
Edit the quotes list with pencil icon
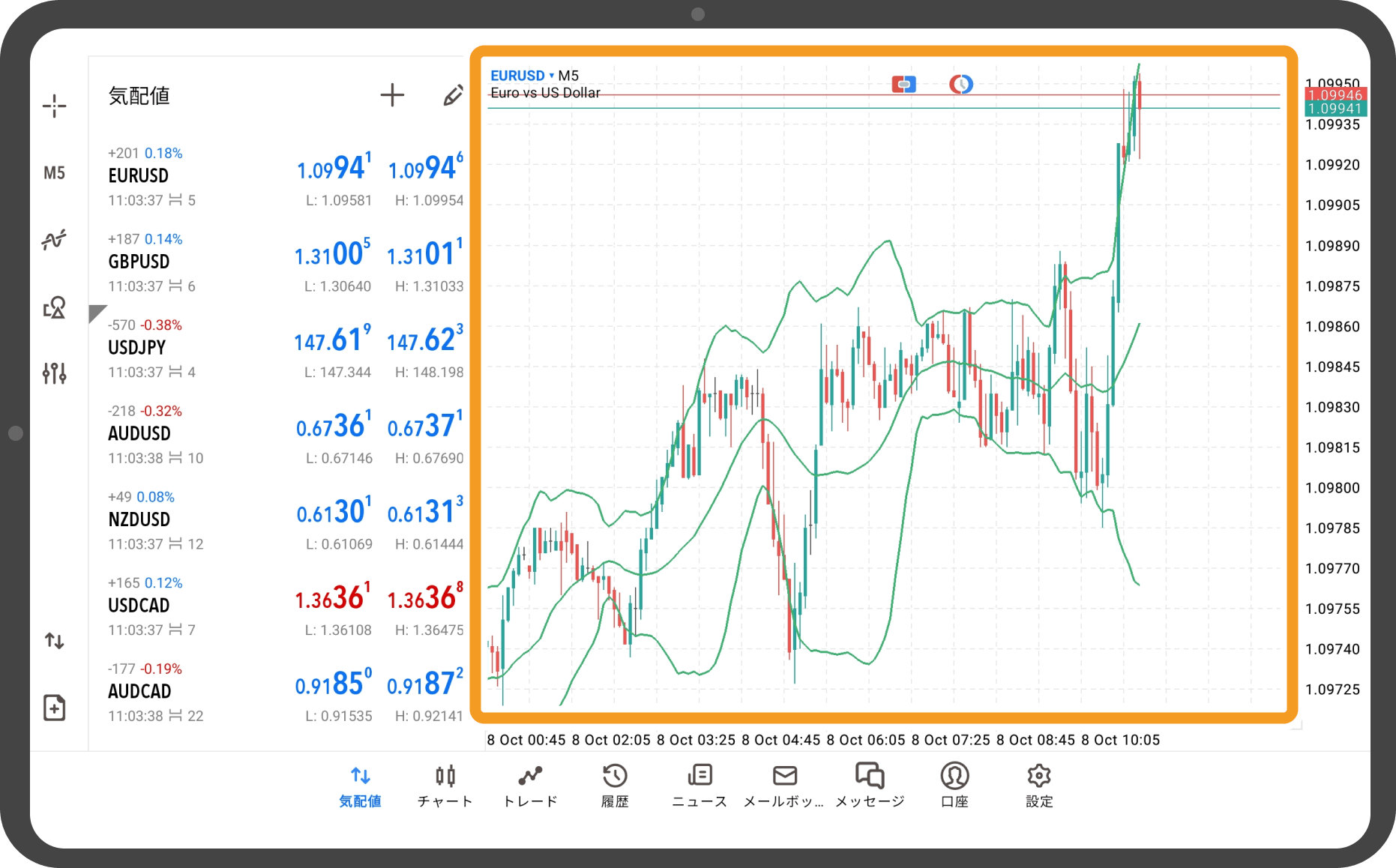point(453,95)
